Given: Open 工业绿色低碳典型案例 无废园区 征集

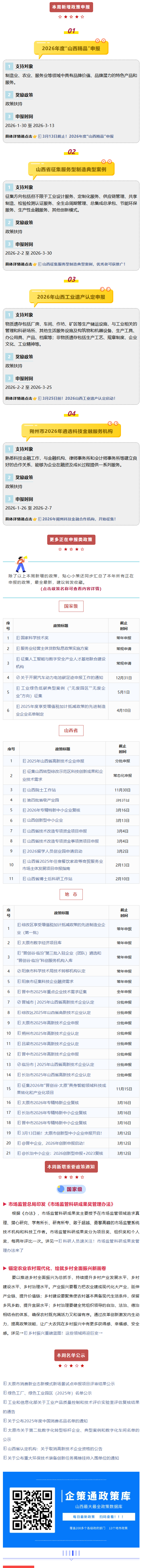Looking at the screenshot, I should [x=61, y=692].
